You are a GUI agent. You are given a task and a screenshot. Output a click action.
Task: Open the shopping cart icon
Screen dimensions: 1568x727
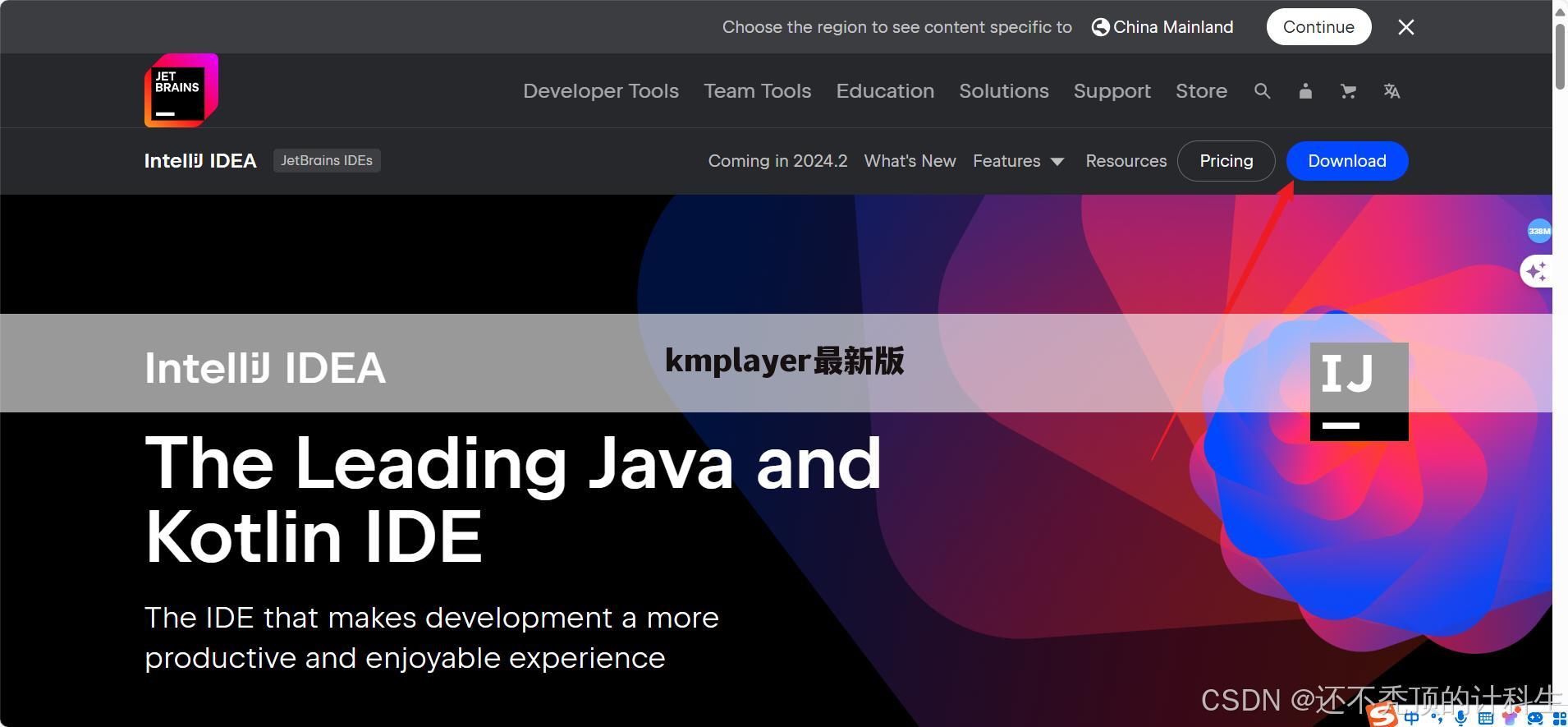point(1348,91)
